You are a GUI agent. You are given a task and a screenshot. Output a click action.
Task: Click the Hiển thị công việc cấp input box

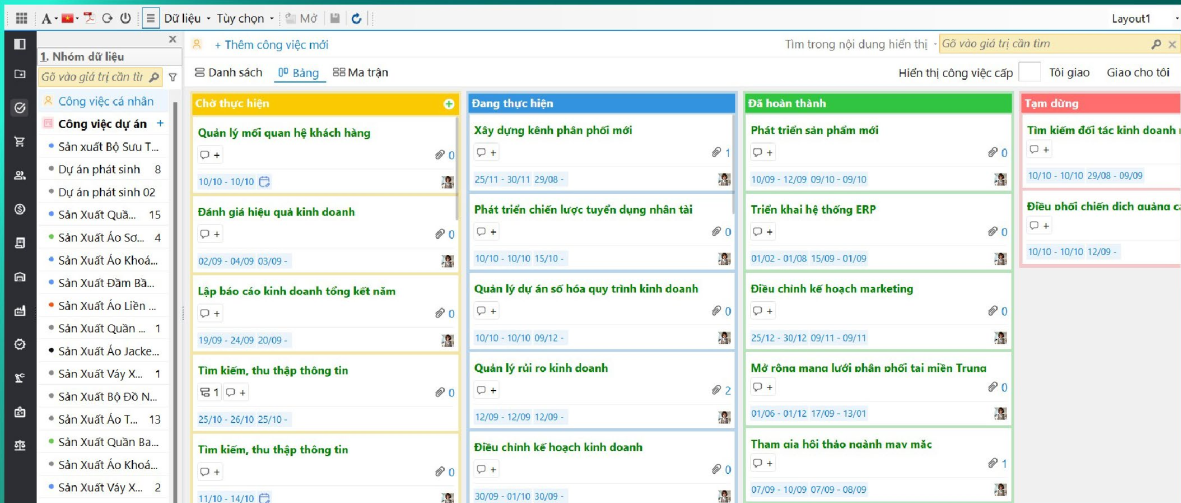point(1029,73)
